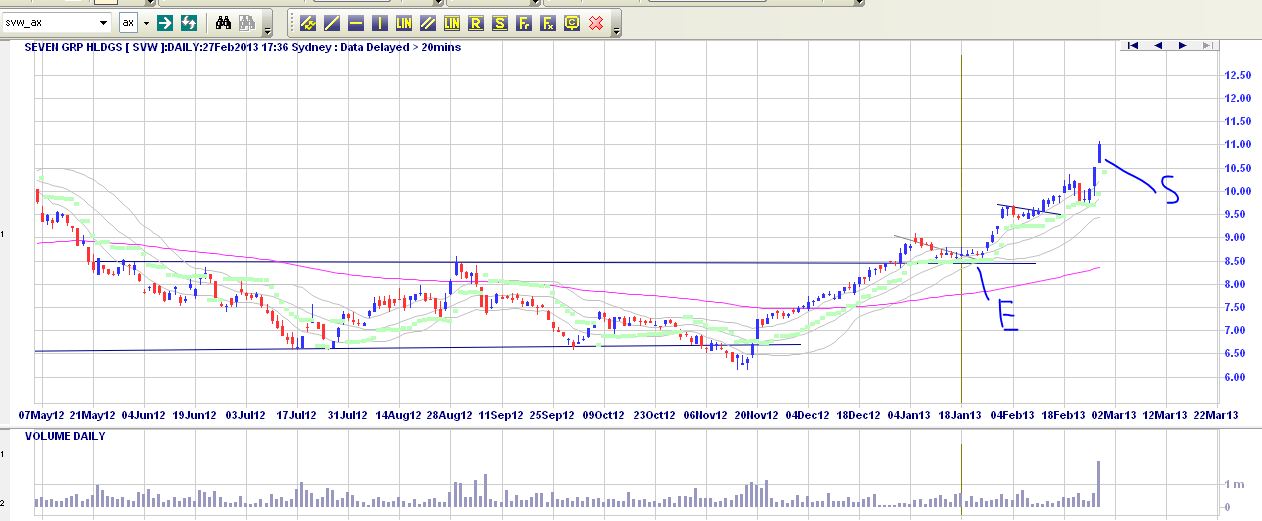Click in the ax exchange field

point(129,22)
